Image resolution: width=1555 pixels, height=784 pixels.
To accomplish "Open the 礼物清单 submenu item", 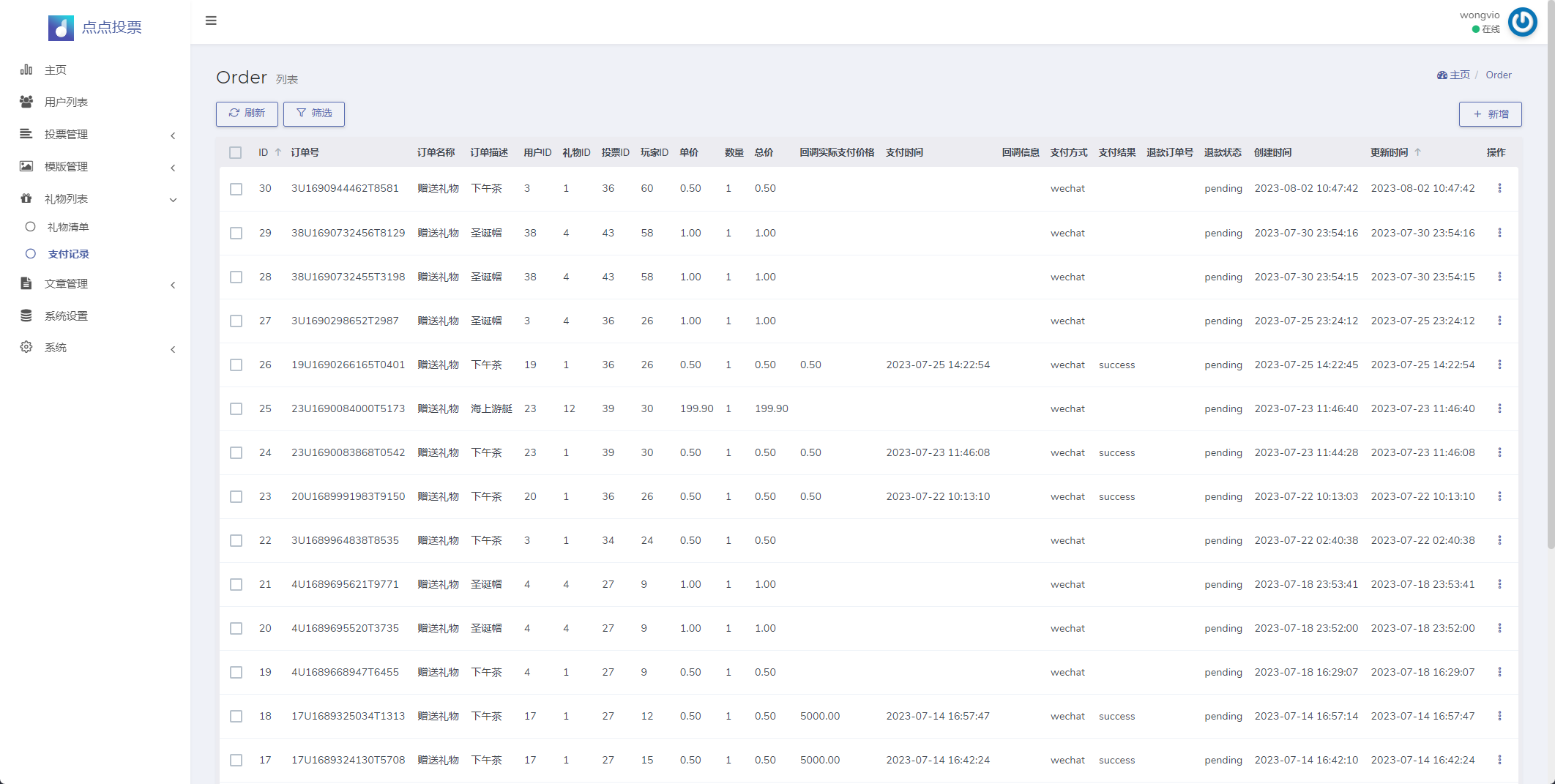I will coord(68,227).
